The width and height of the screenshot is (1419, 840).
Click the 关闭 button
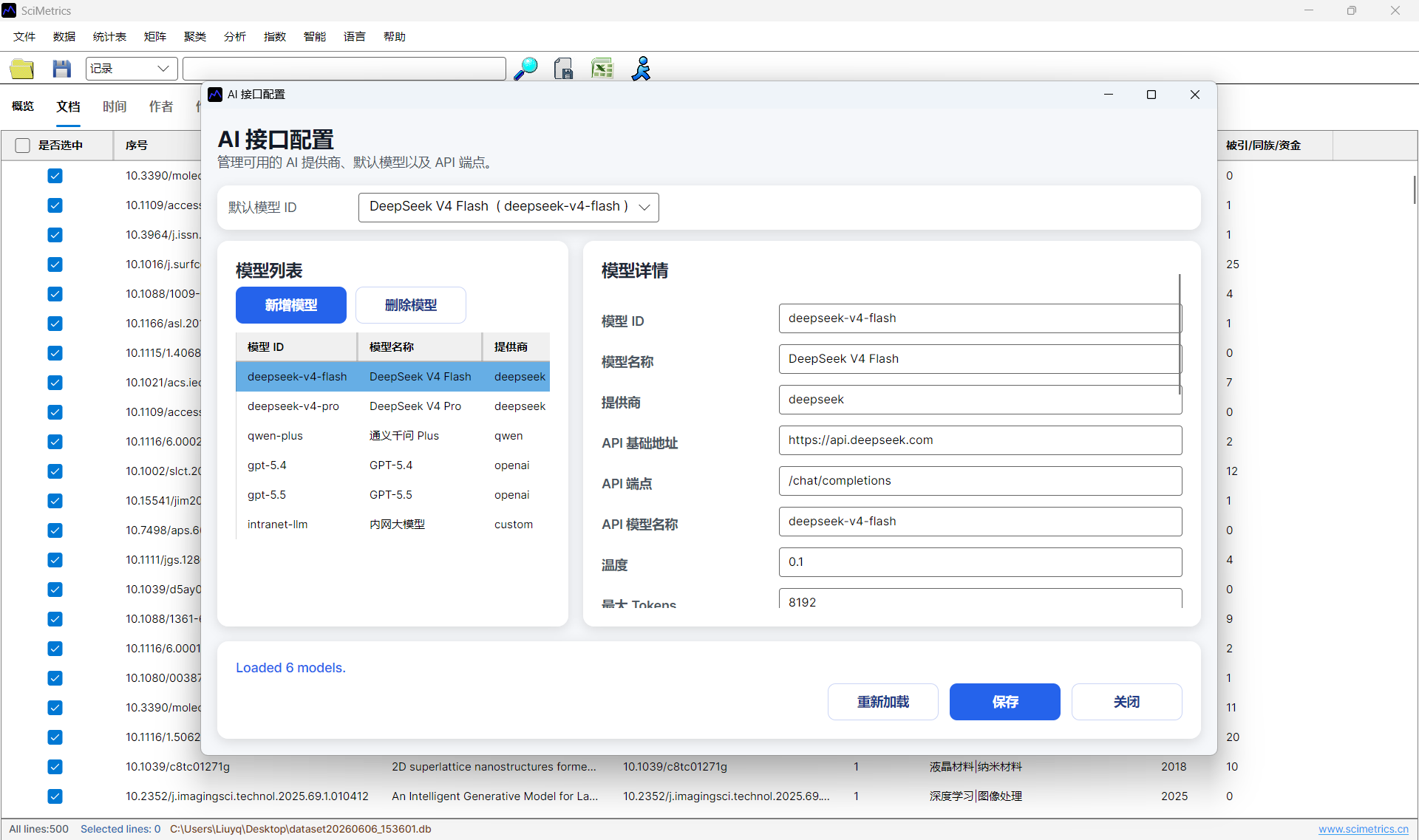pyautogui.click(x=1127, y=702)
